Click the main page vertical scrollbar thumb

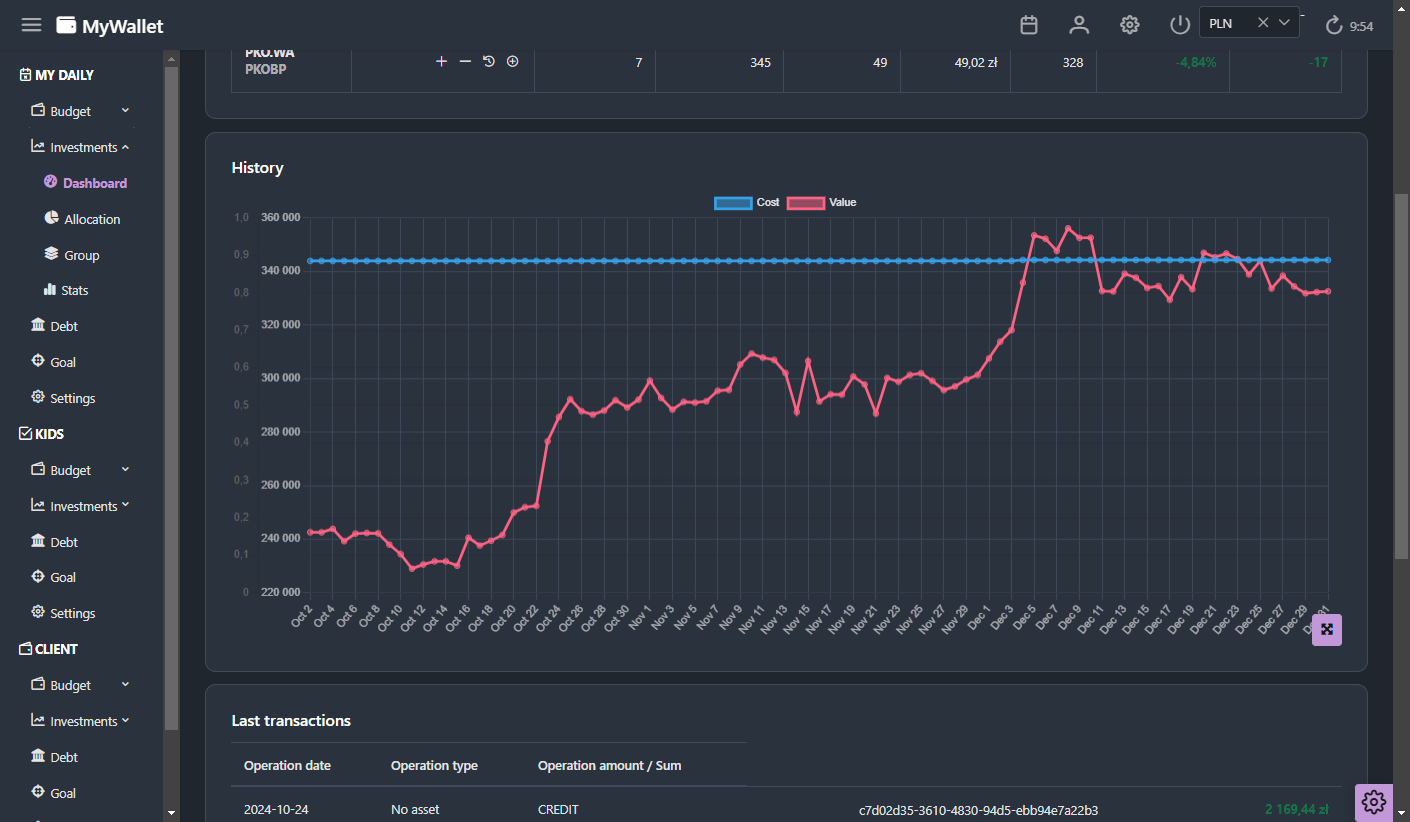[1401, 375]
